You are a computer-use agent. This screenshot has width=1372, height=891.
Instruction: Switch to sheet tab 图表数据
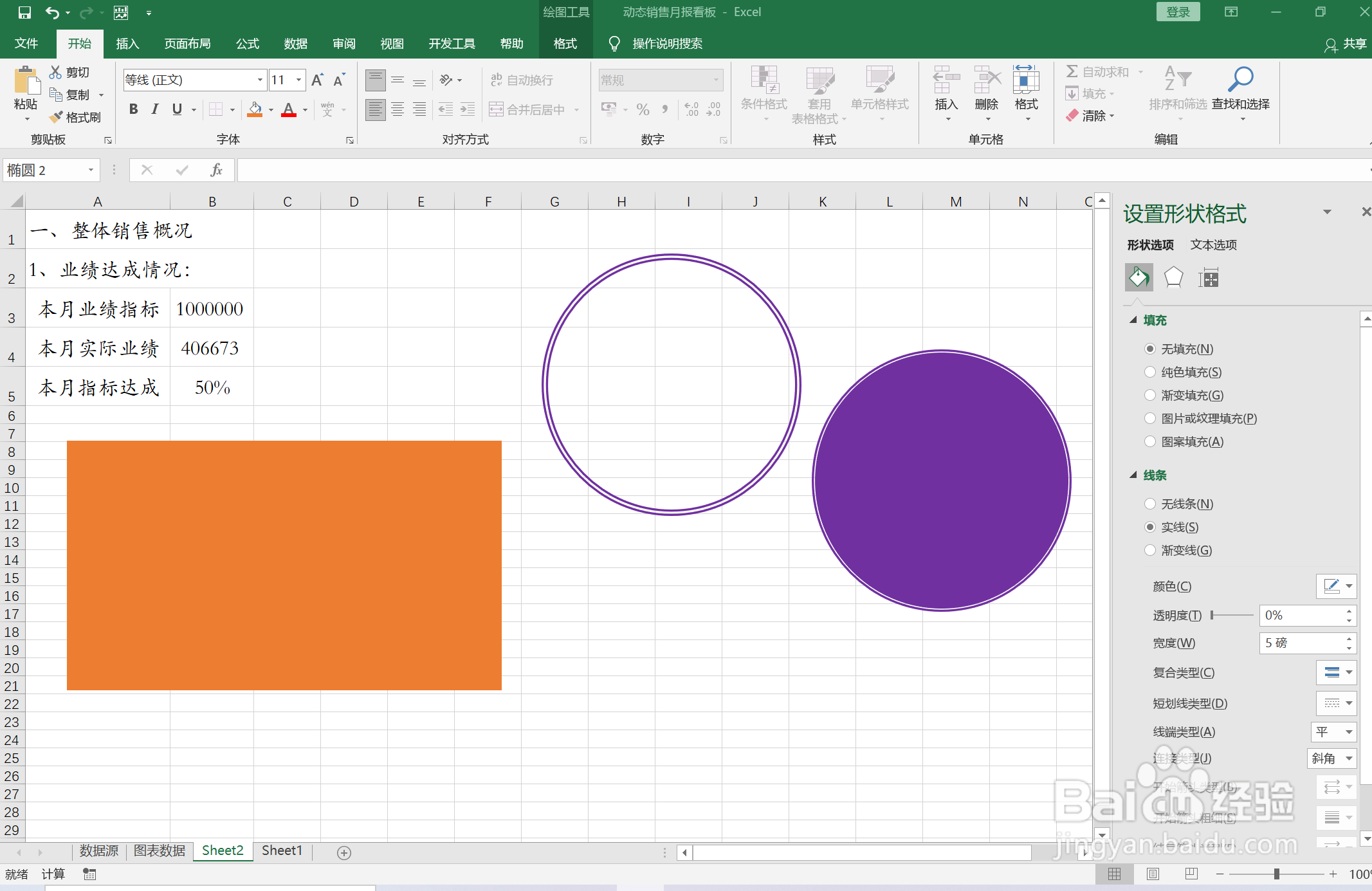[x=160, y=850]
